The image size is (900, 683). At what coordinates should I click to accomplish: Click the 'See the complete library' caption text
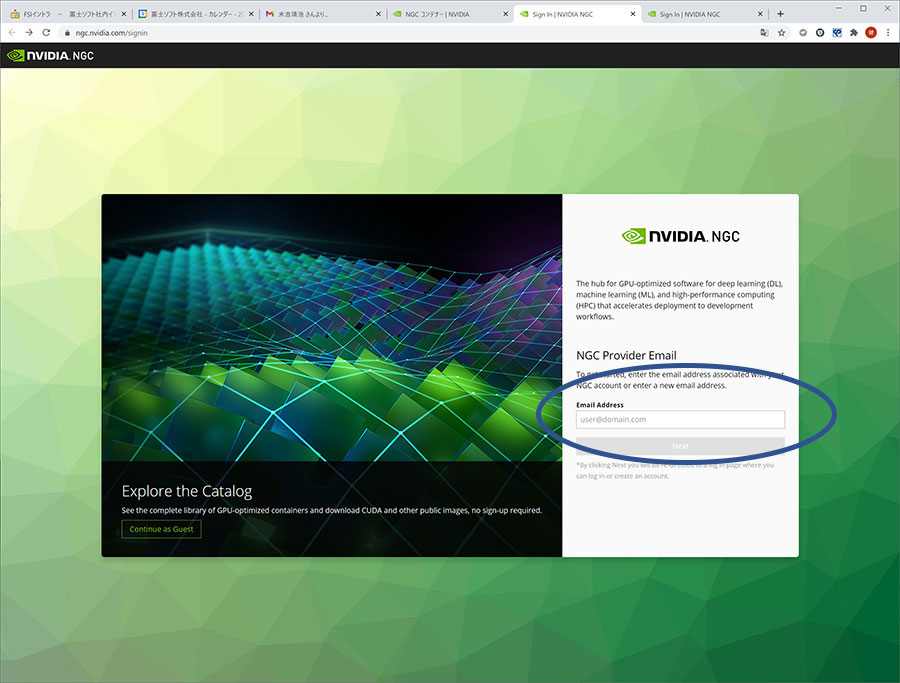(x=332, y=510)
